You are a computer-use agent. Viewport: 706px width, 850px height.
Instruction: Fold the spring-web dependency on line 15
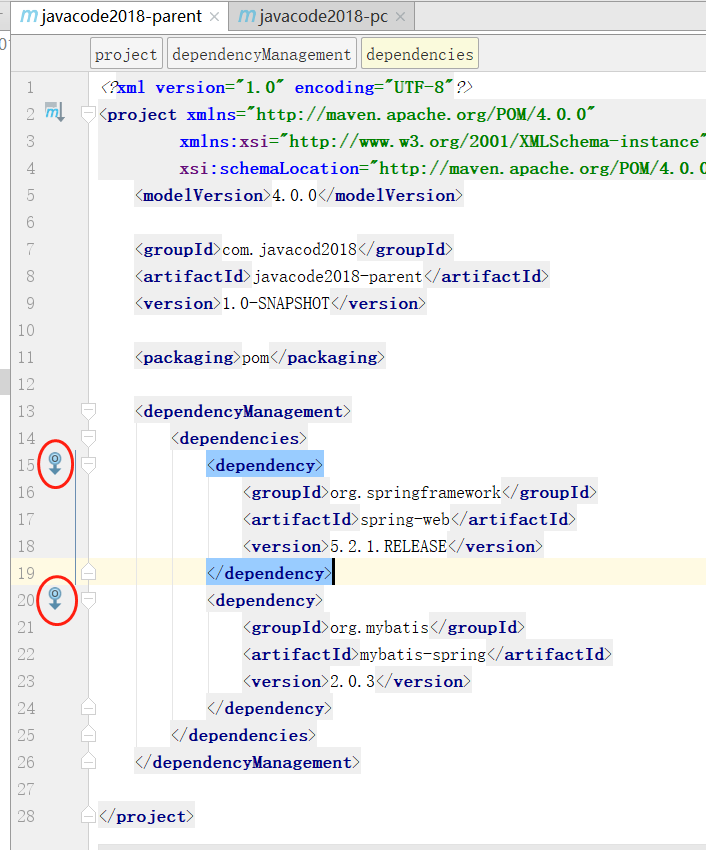pyautogui.click(x=88, y=465)
